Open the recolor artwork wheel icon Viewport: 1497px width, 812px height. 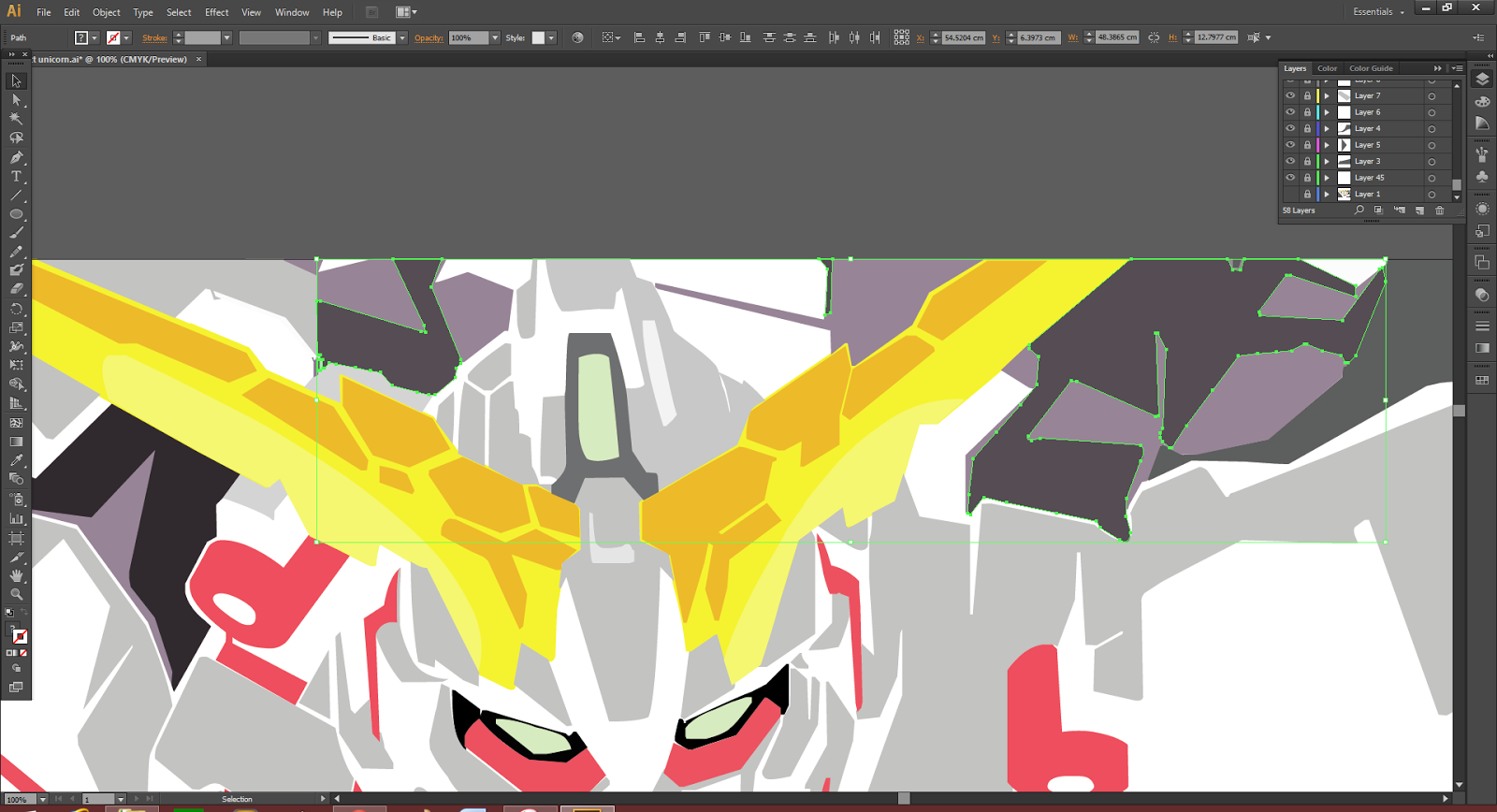(x=577, y=37)
